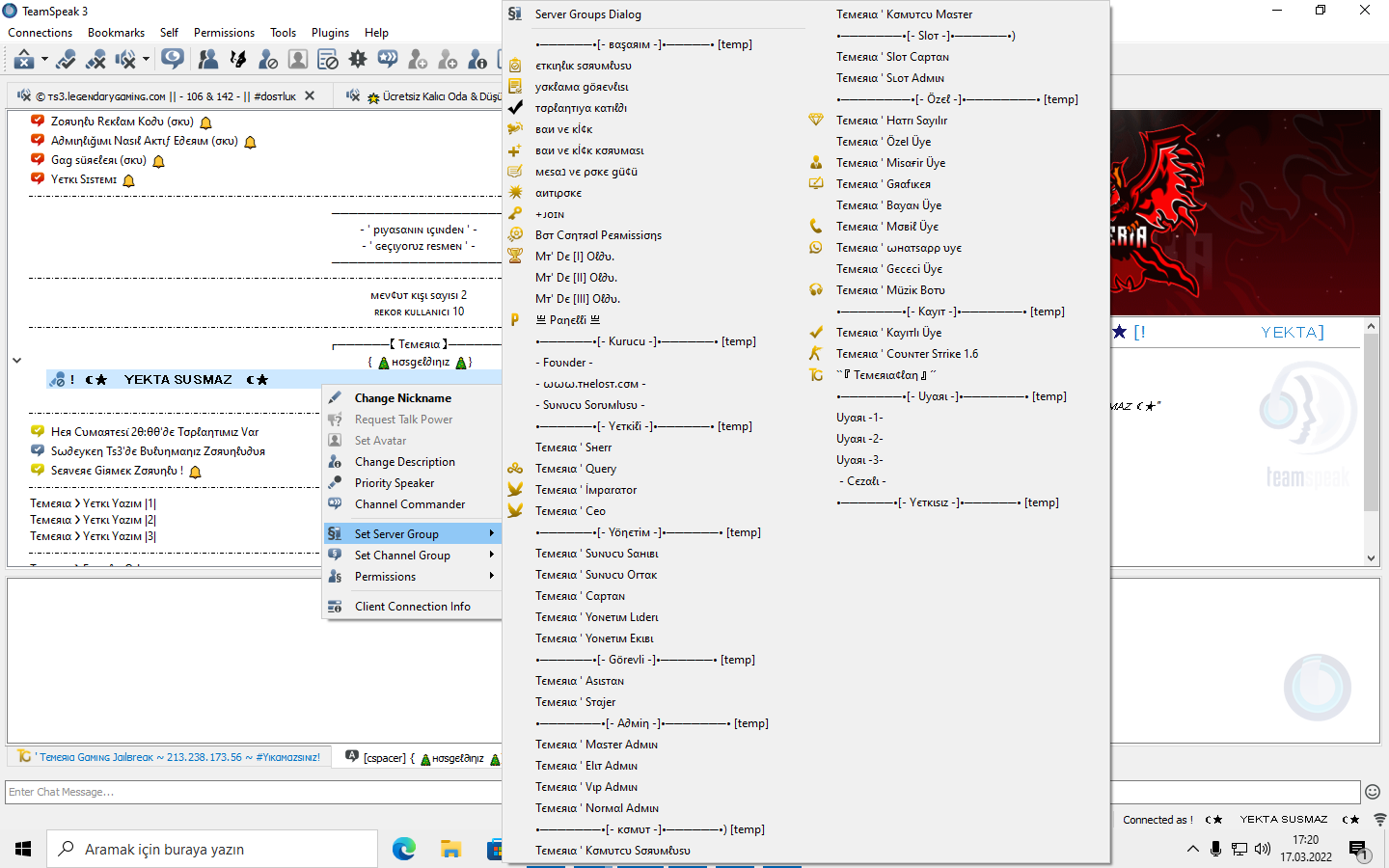Click speech bubble toolbar icon
1389x868 pixels.
point(173,60)
